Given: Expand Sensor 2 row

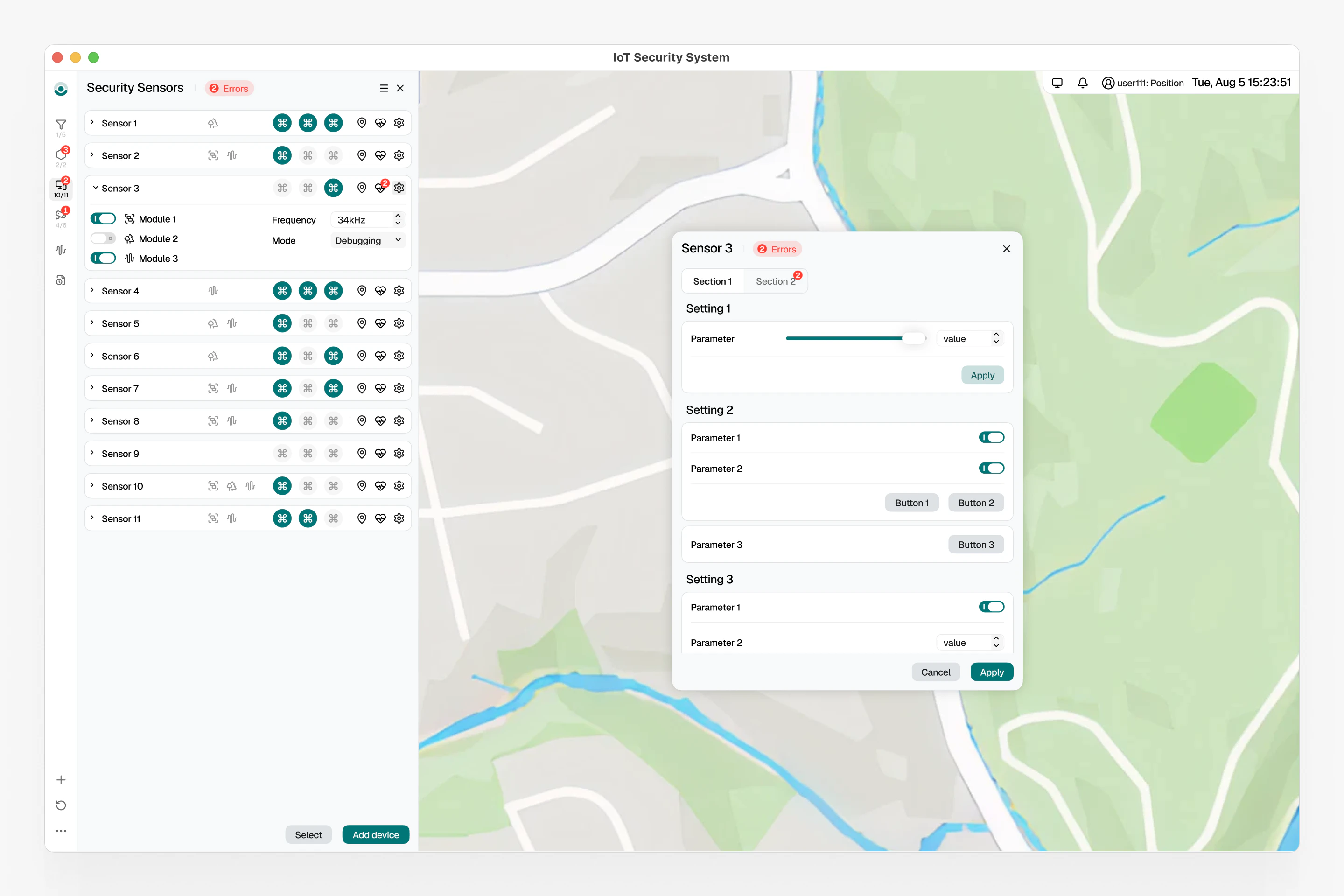Looking at the screenshot, I should click(92, 155).
